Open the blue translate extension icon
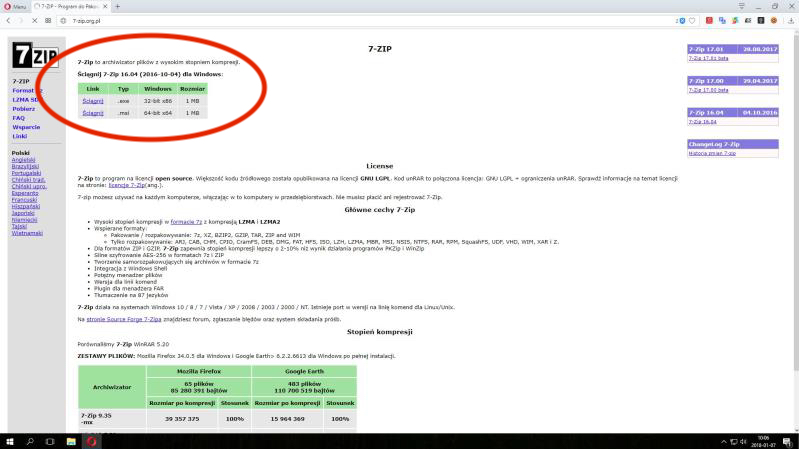The width and height of the screenshot is (799, 450). click(722, 20)
